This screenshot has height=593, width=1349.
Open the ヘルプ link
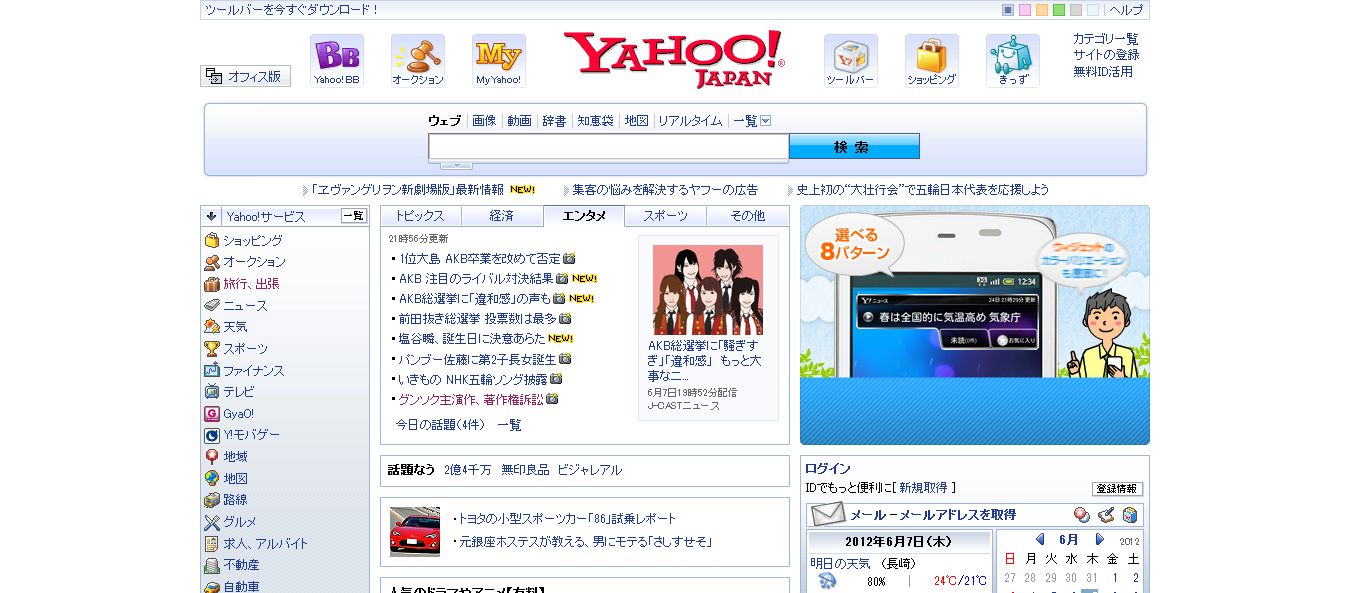(1126, 10)
